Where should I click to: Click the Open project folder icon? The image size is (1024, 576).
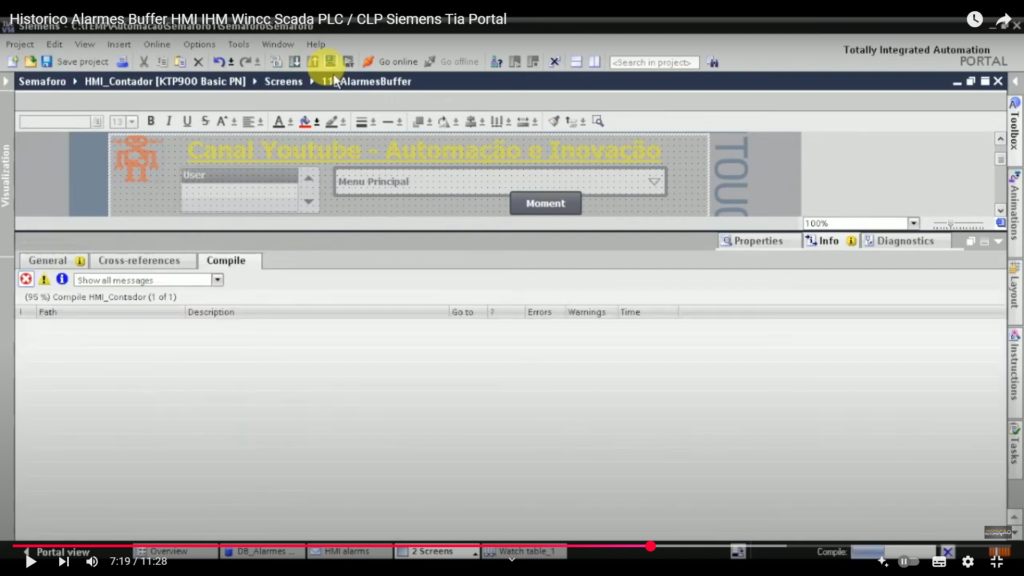pyautogui.click(x=30, y=62)
